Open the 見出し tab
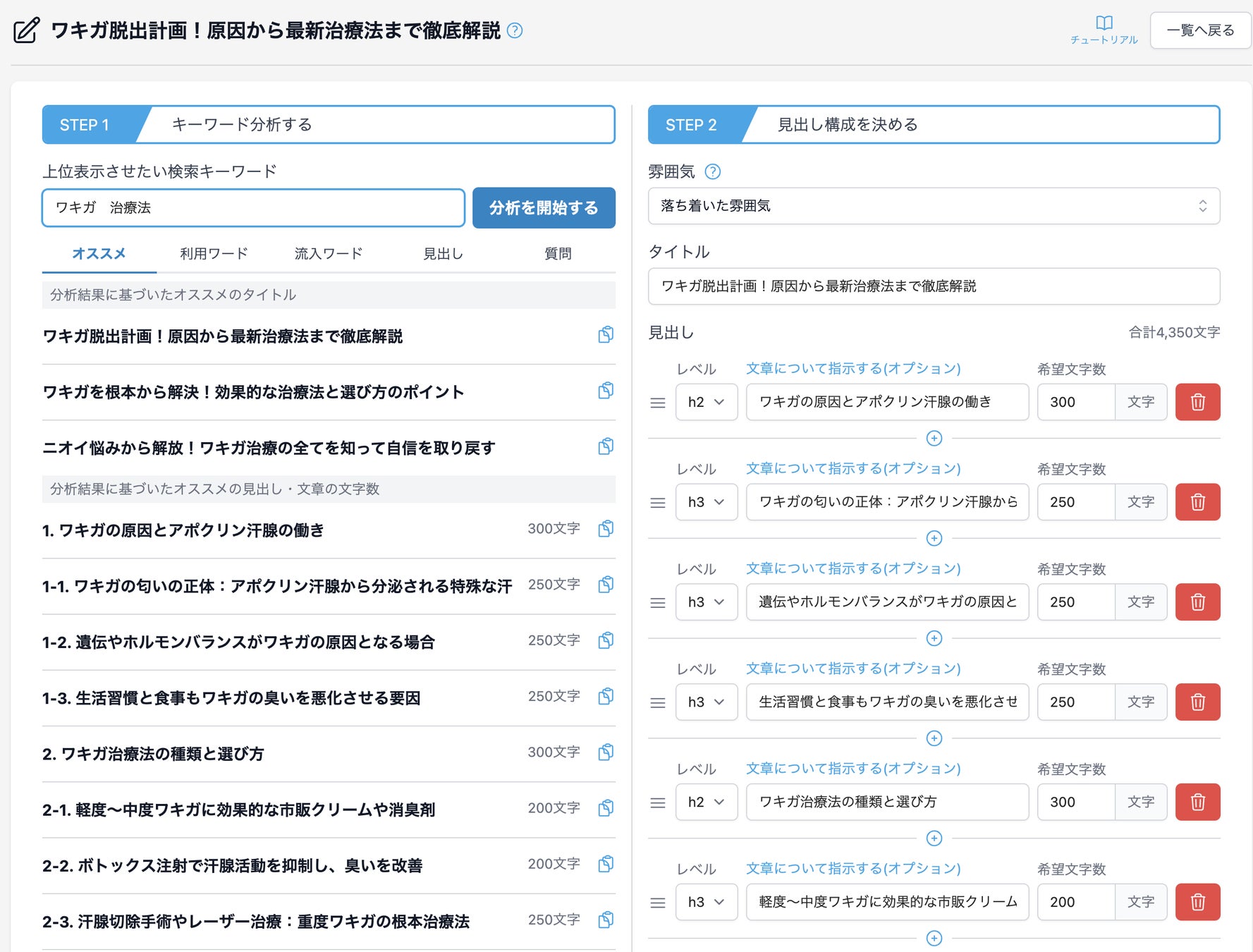Viewport: 1253px width, 952px height. coord(443,254)
